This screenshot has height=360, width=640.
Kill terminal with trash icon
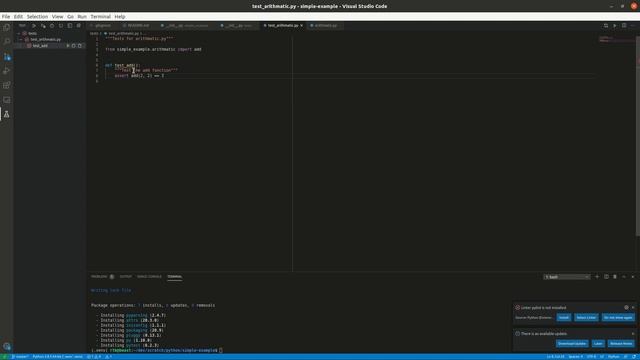point(615,277)
